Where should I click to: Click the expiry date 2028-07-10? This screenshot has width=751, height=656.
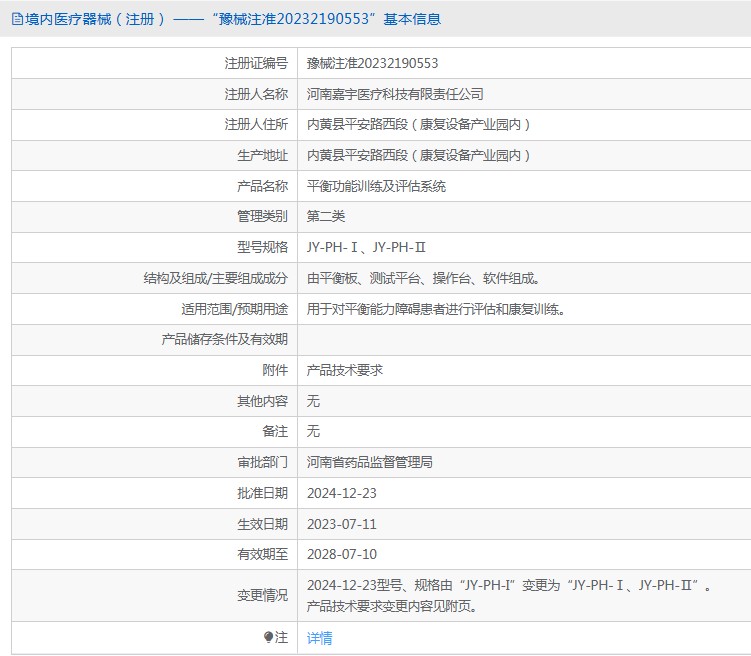point(341,554)
